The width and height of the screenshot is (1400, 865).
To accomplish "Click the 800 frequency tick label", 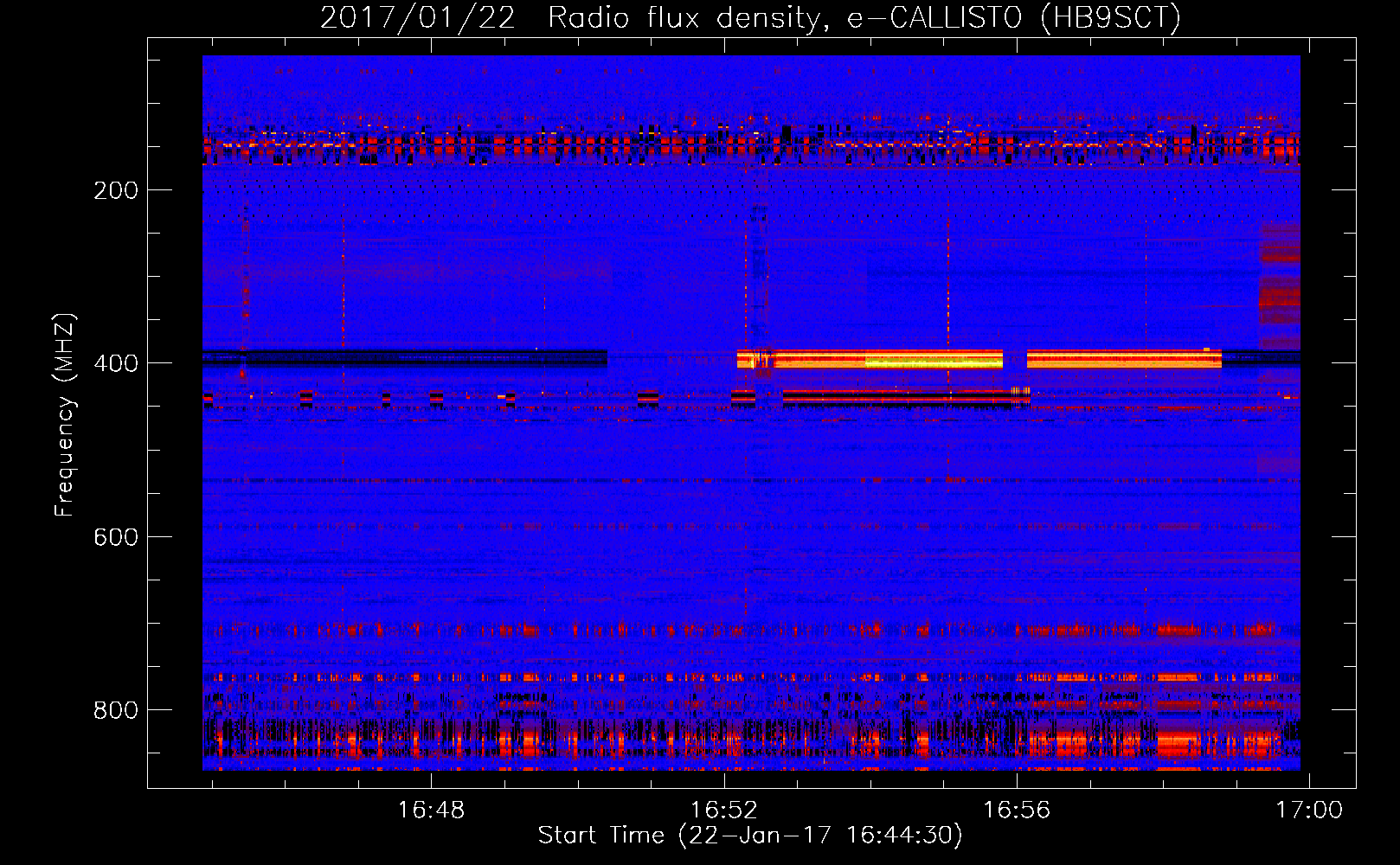I will [116, 710].
